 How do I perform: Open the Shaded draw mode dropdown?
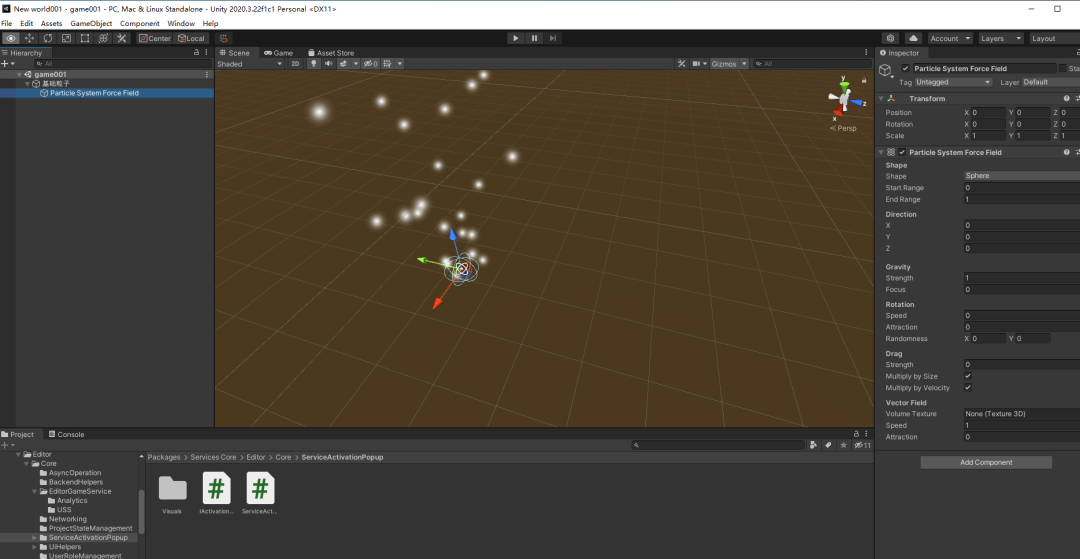249,63
